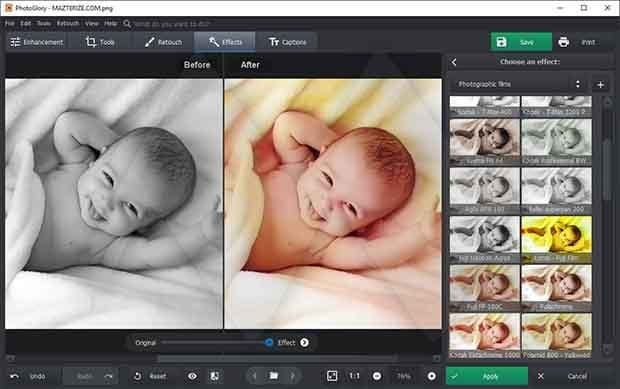
Task: Select the Fujichrome effect thumbnail
Action: click(557, 288)
